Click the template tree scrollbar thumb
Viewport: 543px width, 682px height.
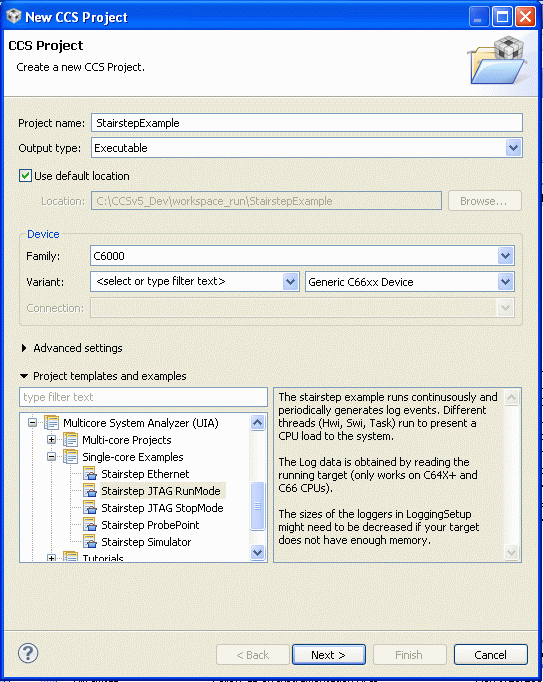(258, 506)
